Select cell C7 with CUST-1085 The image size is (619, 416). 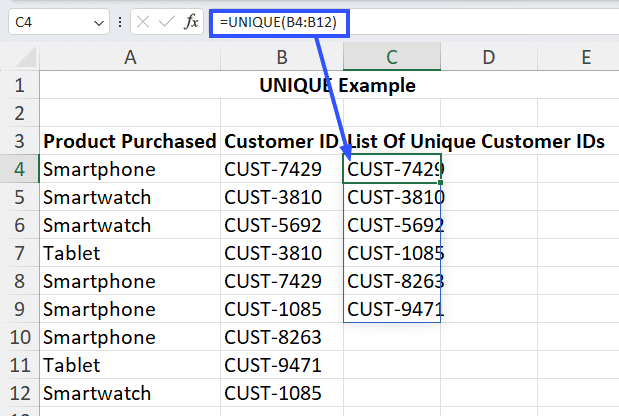[x=392, y=253]
